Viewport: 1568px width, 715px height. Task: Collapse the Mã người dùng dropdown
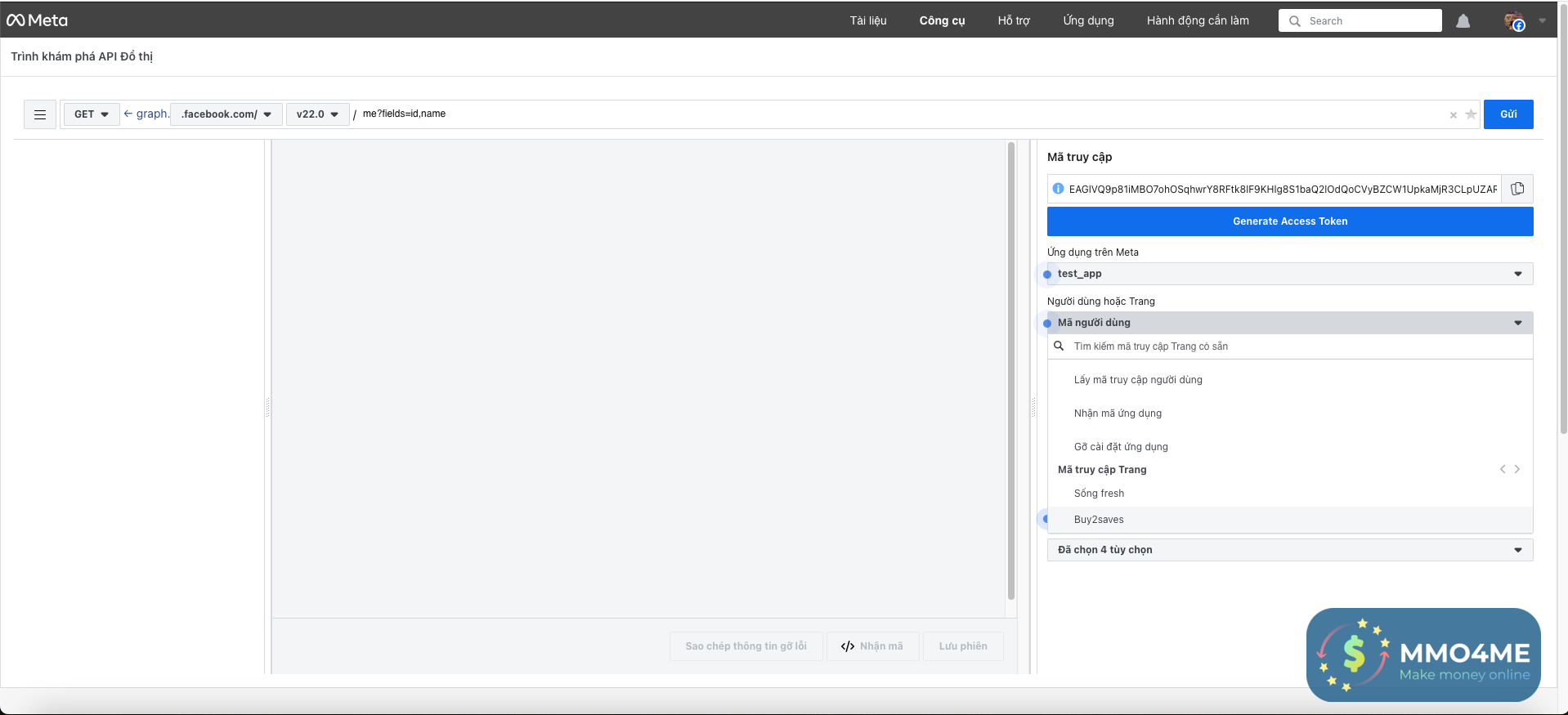tap(1290, 323)
